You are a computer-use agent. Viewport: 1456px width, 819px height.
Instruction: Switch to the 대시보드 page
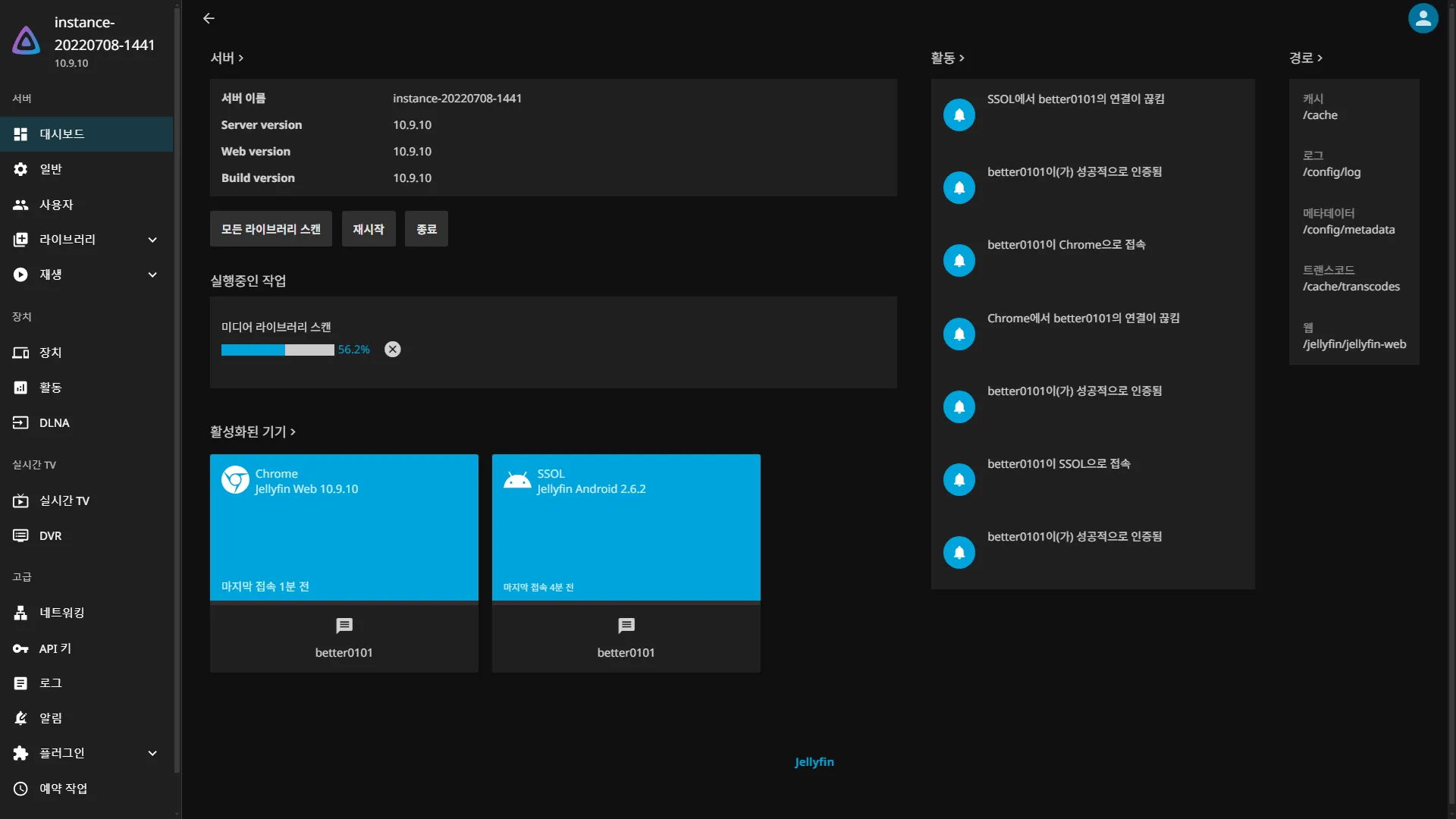point(61,133)
